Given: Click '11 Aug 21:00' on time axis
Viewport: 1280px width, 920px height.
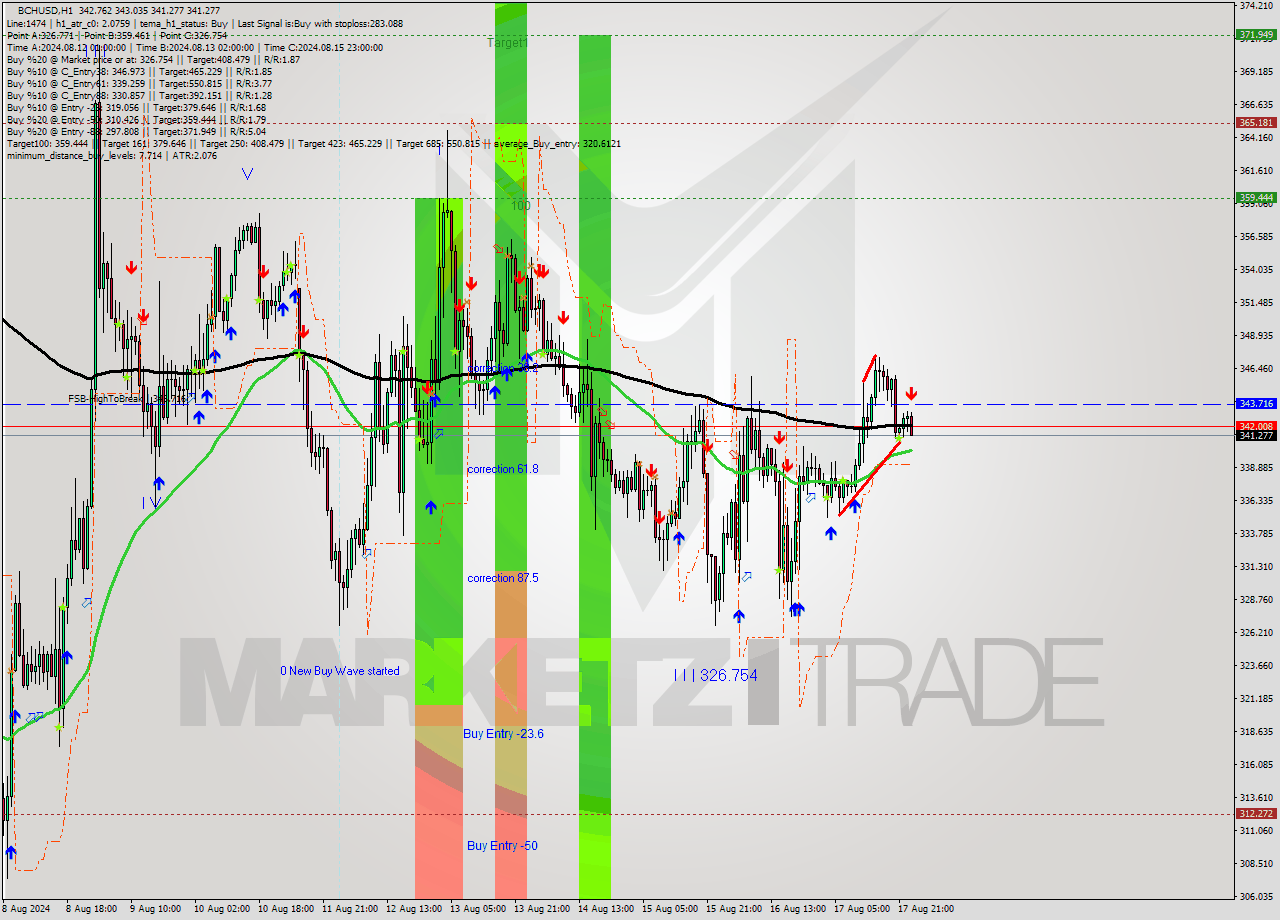Looking at the screenshot, I should (350, 909).
